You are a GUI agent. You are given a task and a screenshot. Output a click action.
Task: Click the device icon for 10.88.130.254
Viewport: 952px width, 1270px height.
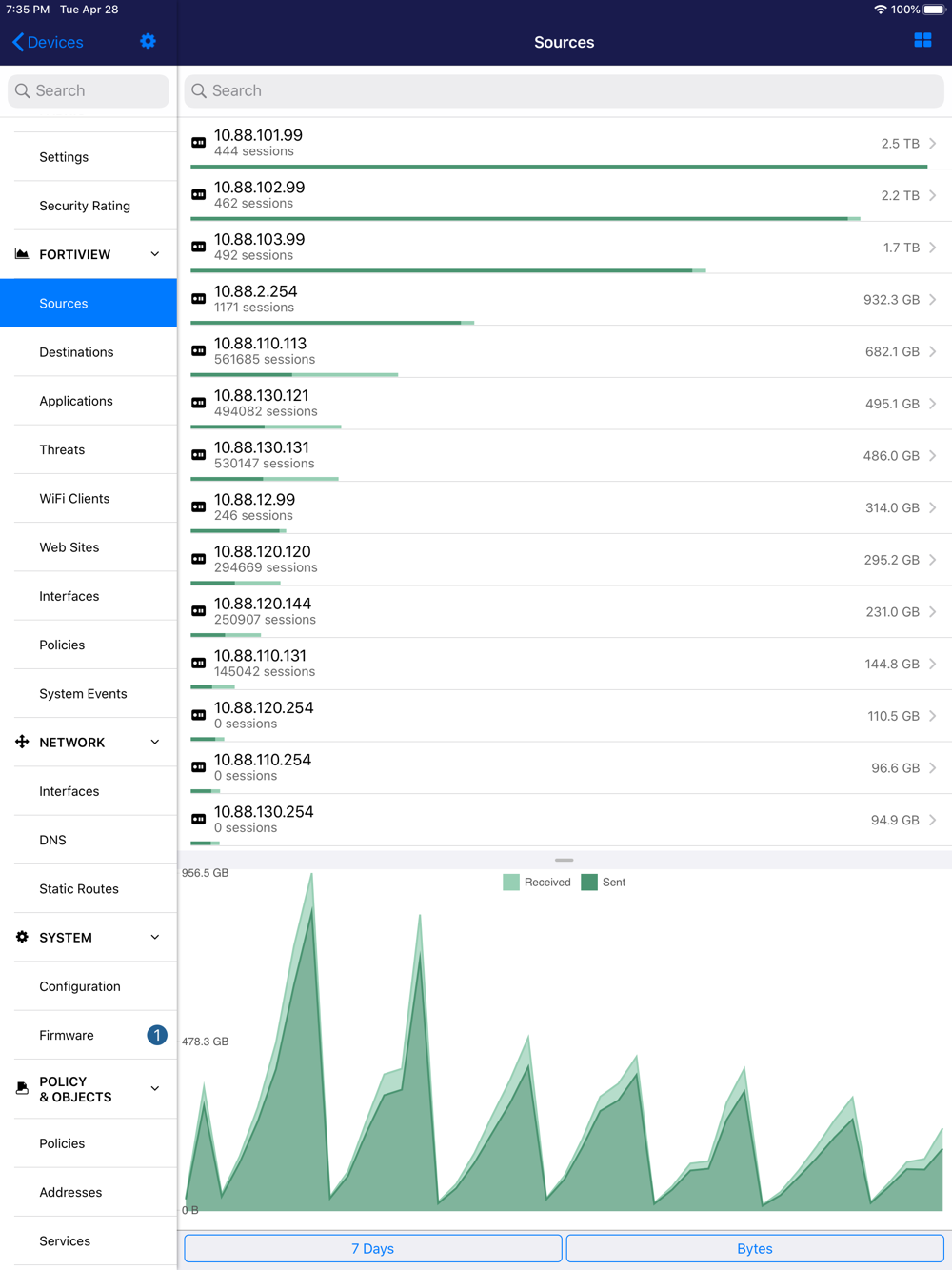click(x=199, y=820)
